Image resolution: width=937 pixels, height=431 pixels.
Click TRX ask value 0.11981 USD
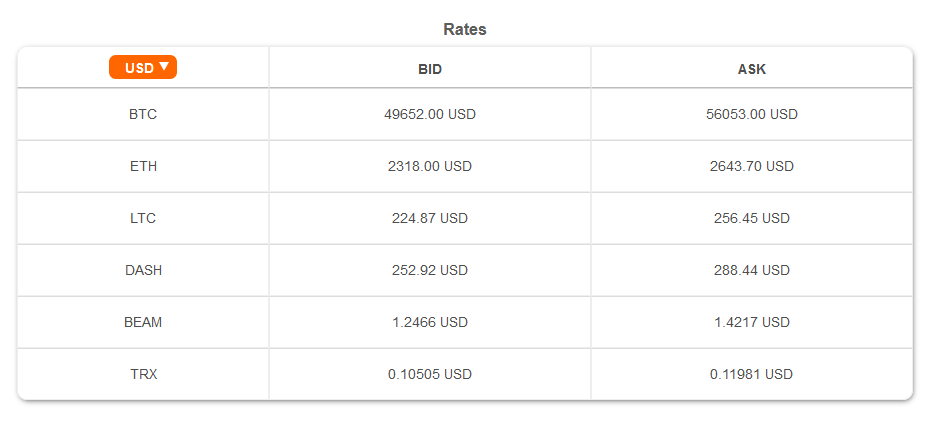752,374
